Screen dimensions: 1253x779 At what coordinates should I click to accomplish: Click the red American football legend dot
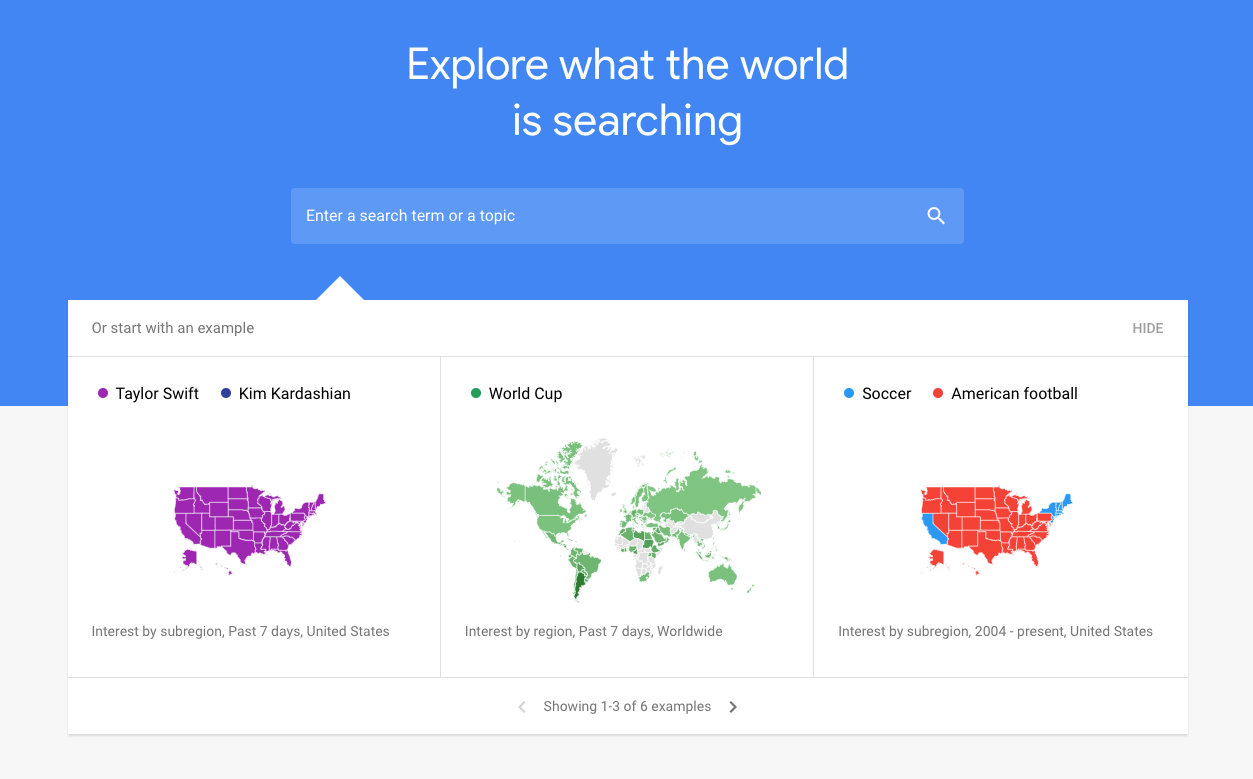pos(936,393)
